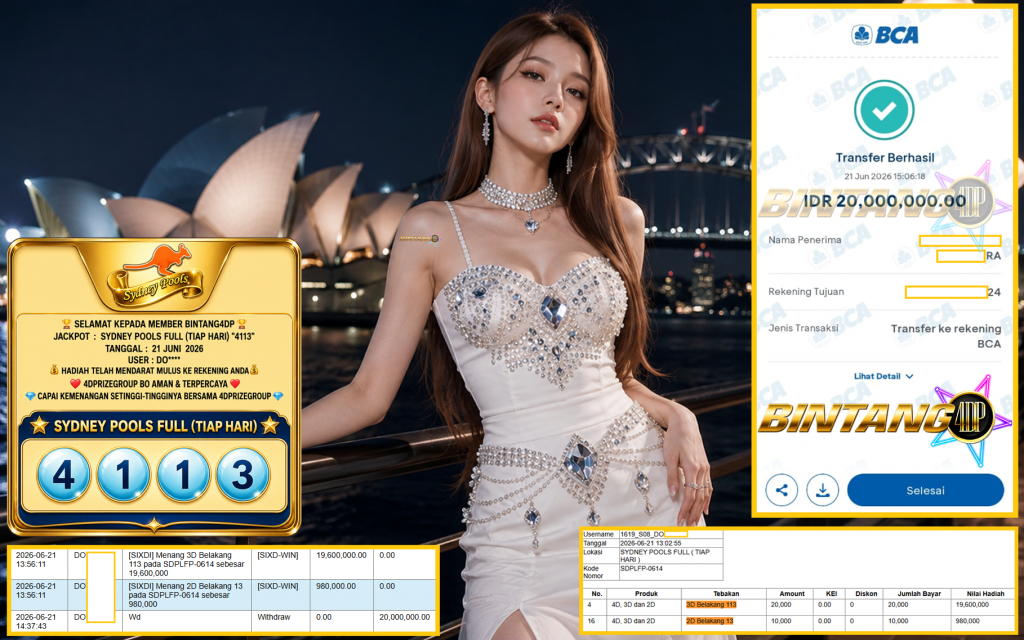This screenshot has width=1024, height=640.
Task: Click the Sydney Pools kangaroo logo
Action: click(x=155, y=276)
